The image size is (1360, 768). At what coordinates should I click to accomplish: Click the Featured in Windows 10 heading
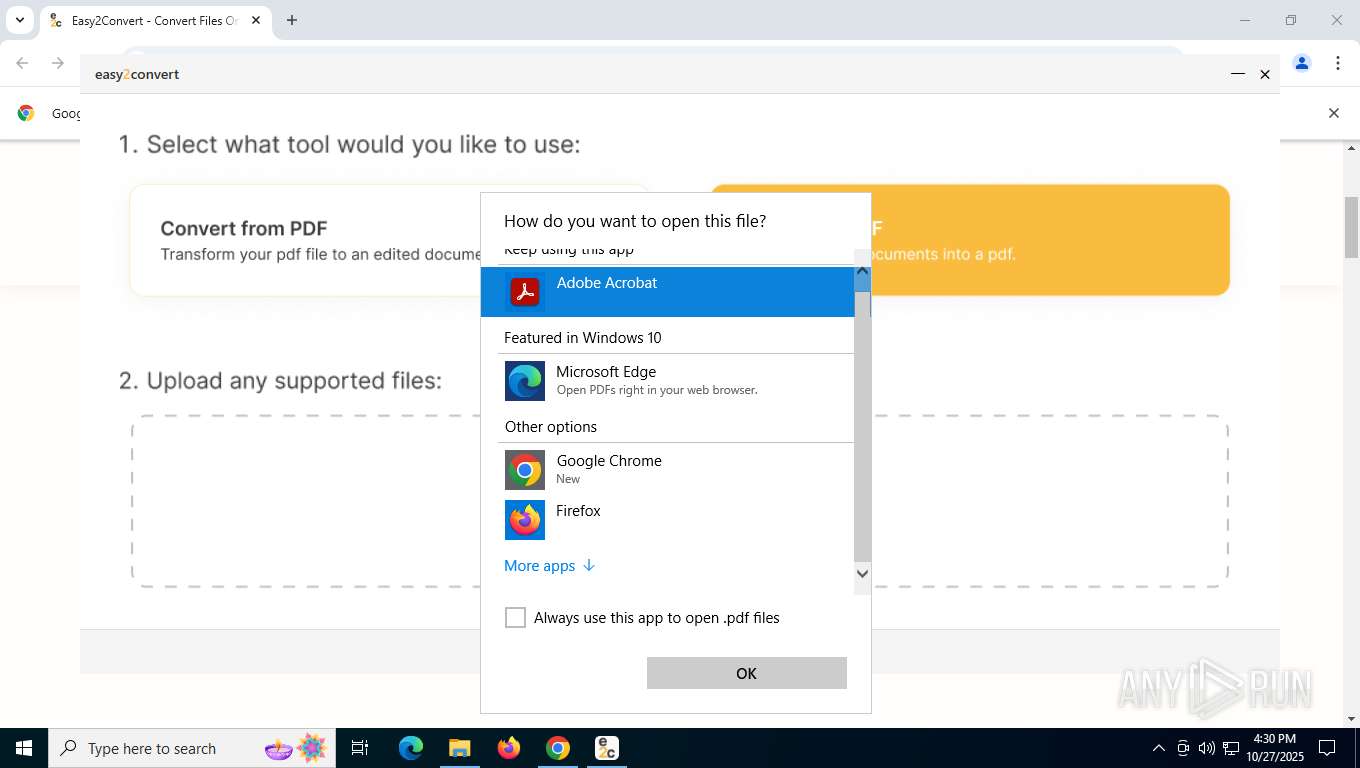(x=583, y=338)
